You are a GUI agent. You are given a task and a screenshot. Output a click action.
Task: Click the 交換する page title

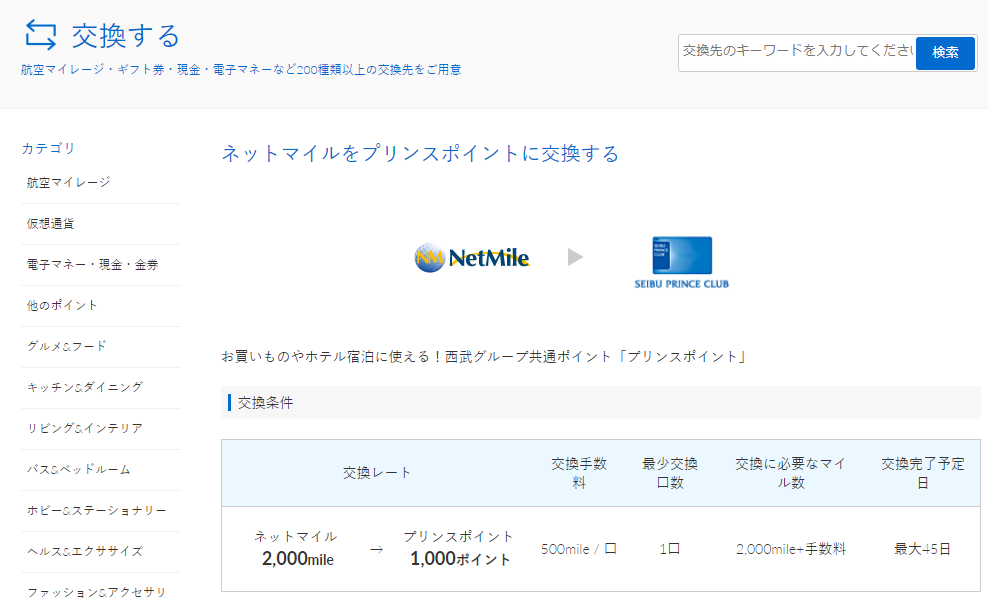click(x=125, y=36)
